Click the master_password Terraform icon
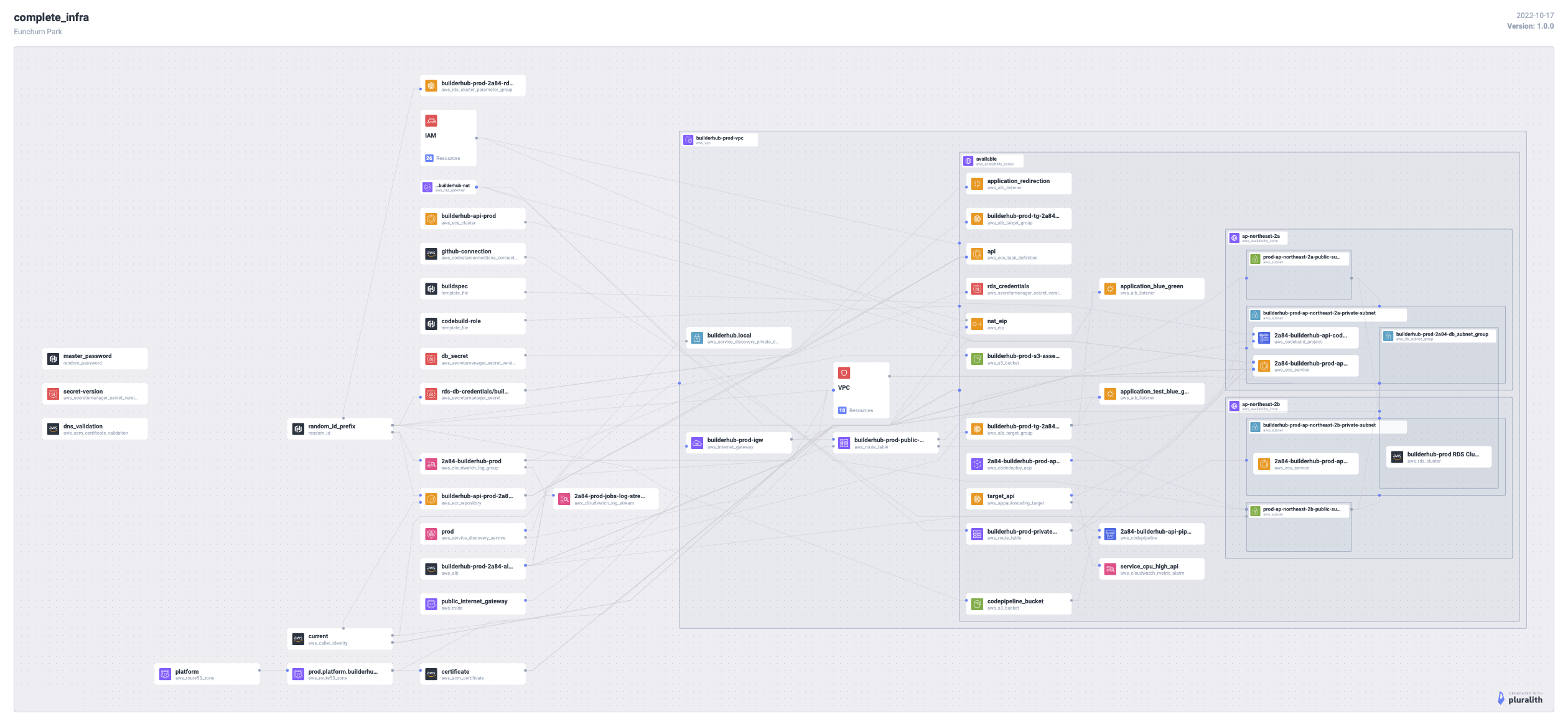The image size is (1568, 726). point(53,359)
